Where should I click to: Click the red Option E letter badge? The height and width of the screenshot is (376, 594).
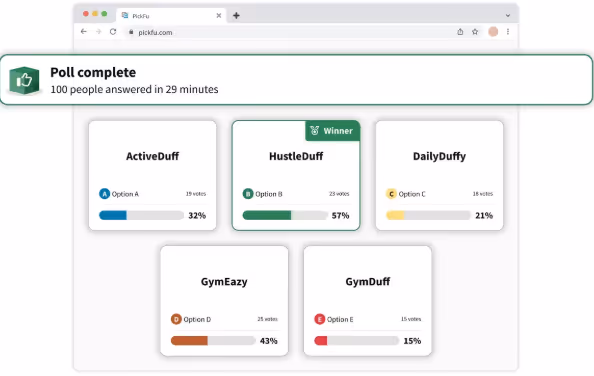(320, 319)
